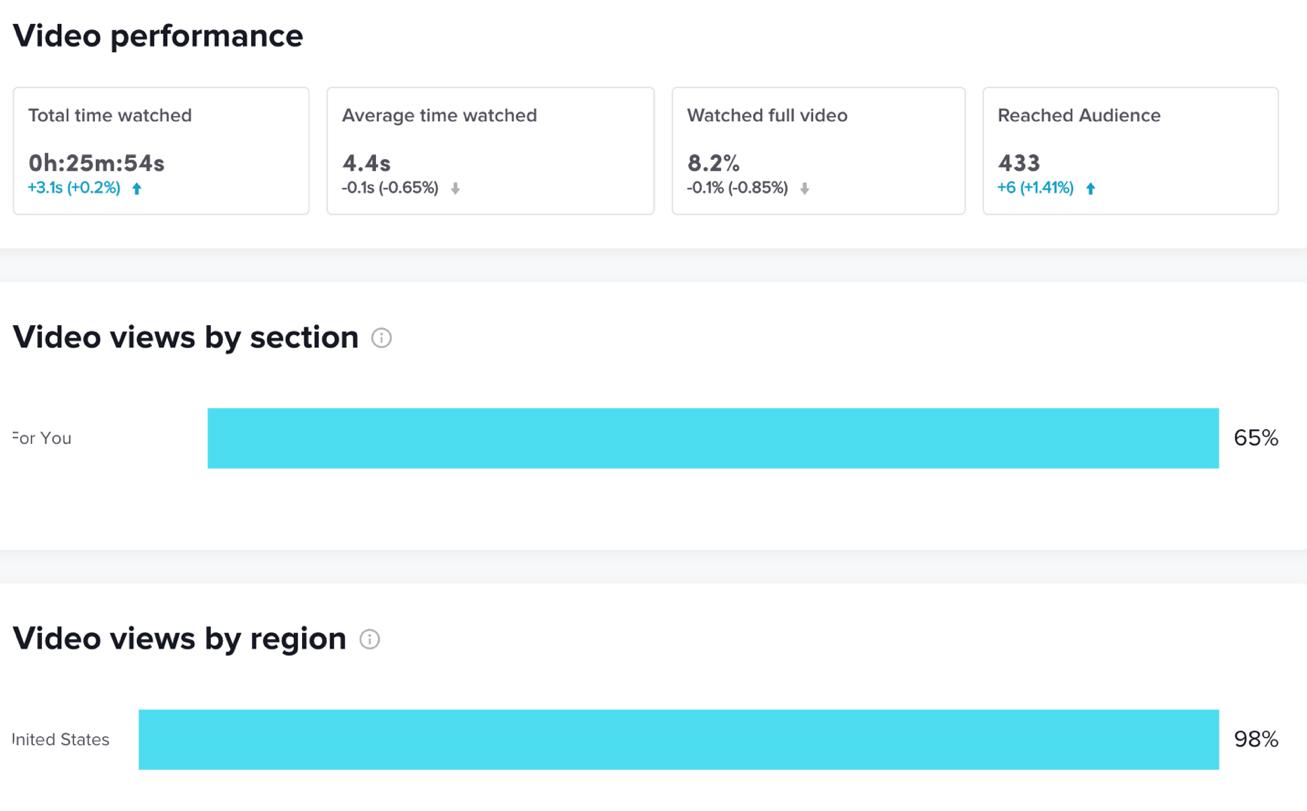Click the Video performance heading
The height and width of the screenshot is (811, 1307).
pos(158,36)
